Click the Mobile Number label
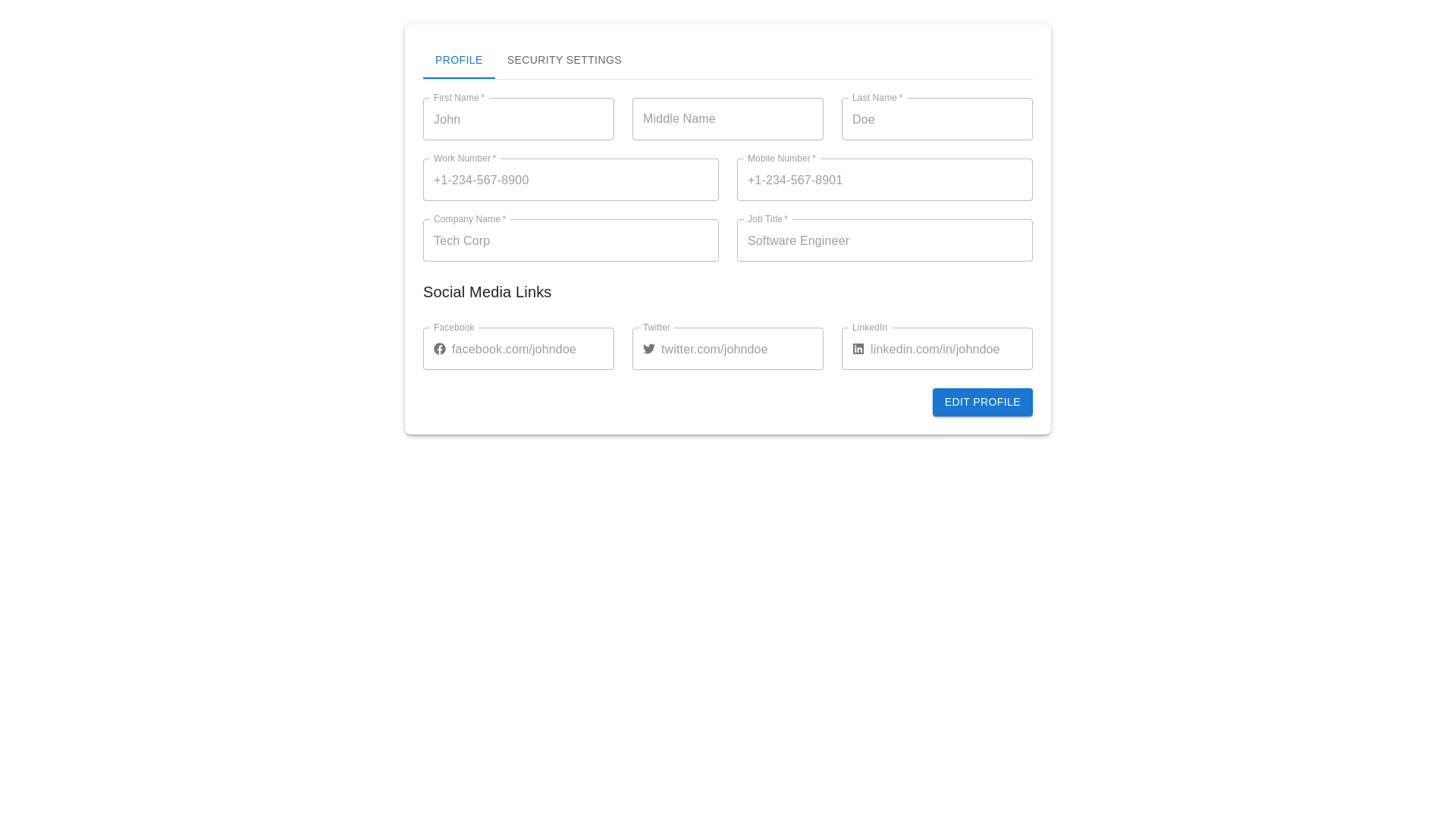1456x819 pixels. pyautogui.click(x=782, y=158)
